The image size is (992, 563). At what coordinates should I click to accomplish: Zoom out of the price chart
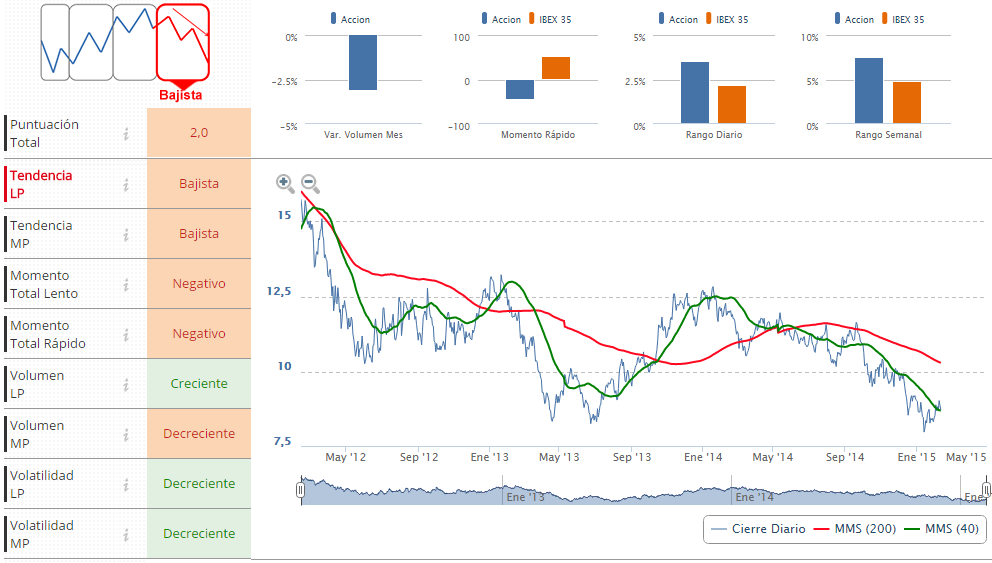click(310, 183)
